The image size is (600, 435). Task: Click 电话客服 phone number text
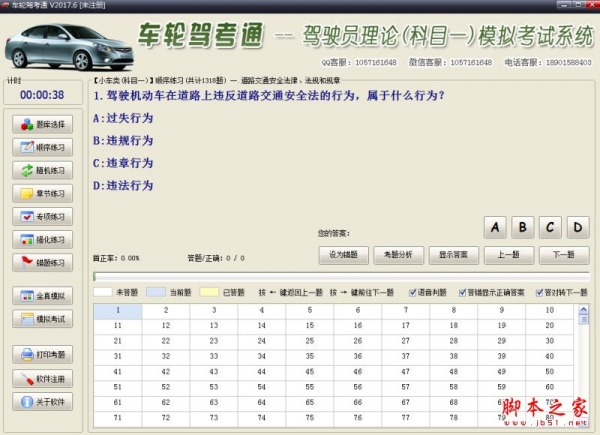569,62
